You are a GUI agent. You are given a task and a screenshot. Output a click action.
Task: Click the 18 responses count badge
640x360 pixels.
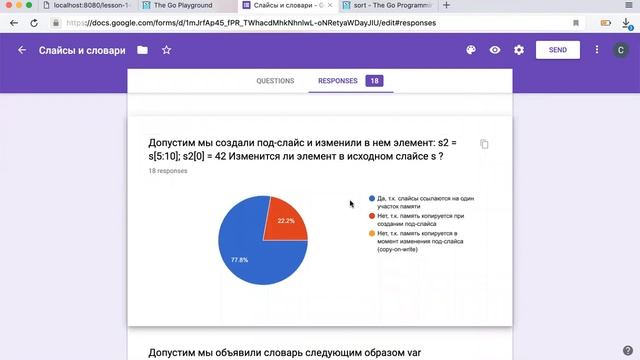[x=374, y=81]
